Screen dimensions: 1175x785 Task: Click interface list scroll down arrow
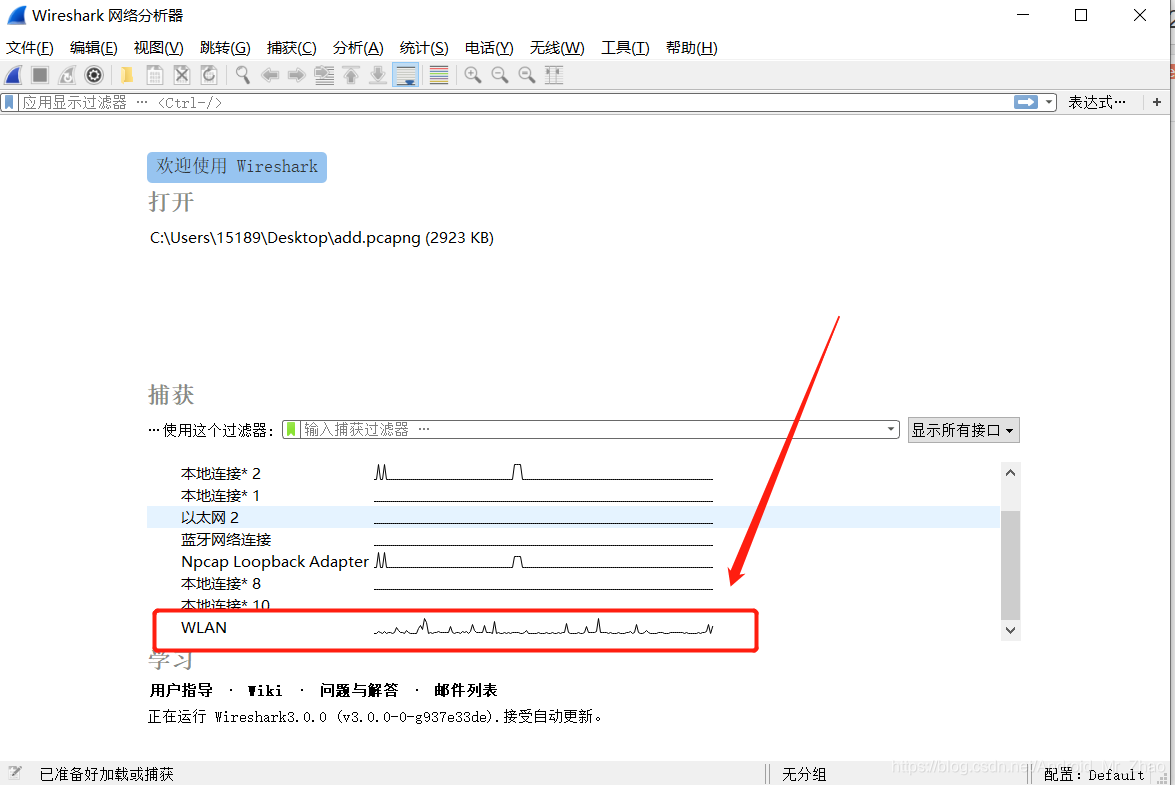pyautogui.click(x=1010, y=630)
